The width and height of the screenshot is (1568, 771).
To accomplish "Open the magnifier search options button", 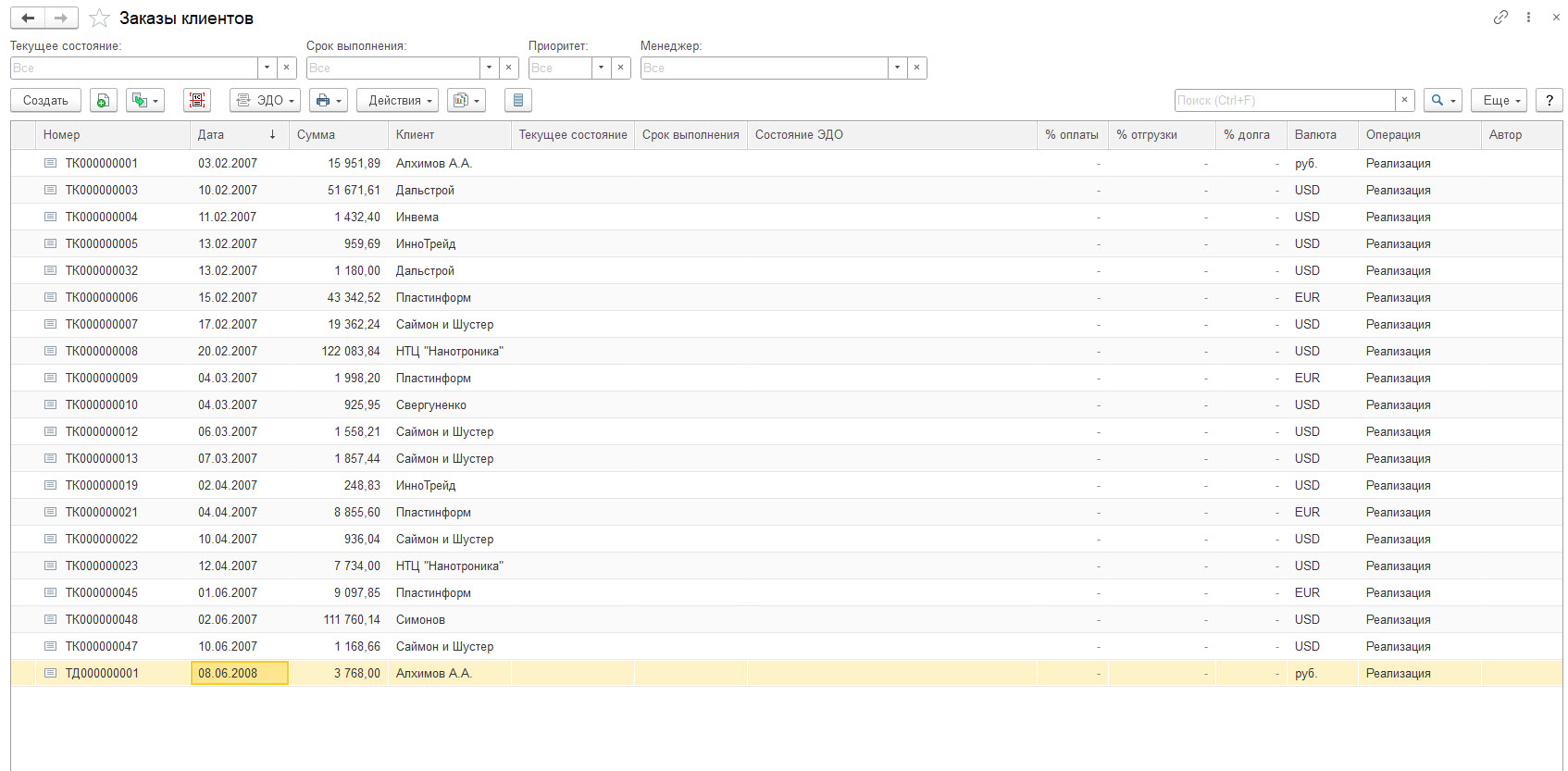I will point(1443,100).
